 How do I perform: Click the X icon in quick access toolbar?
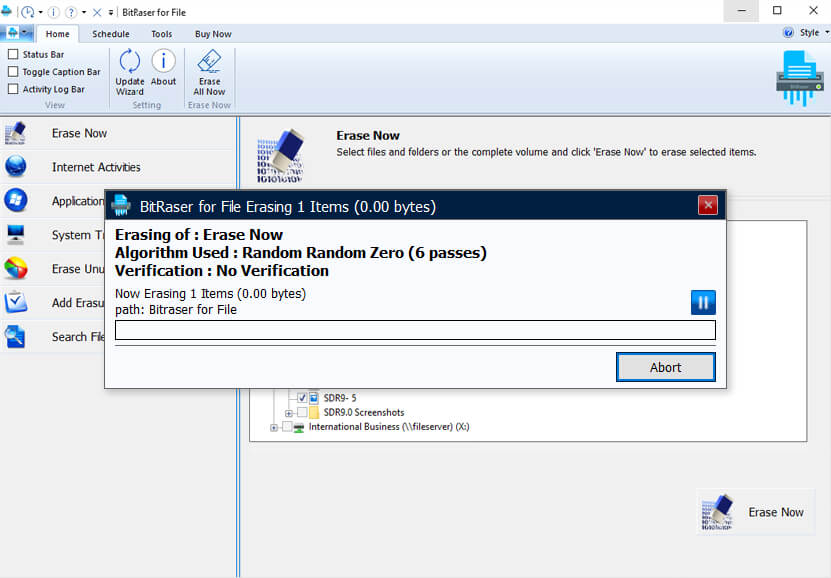[97, 12]
